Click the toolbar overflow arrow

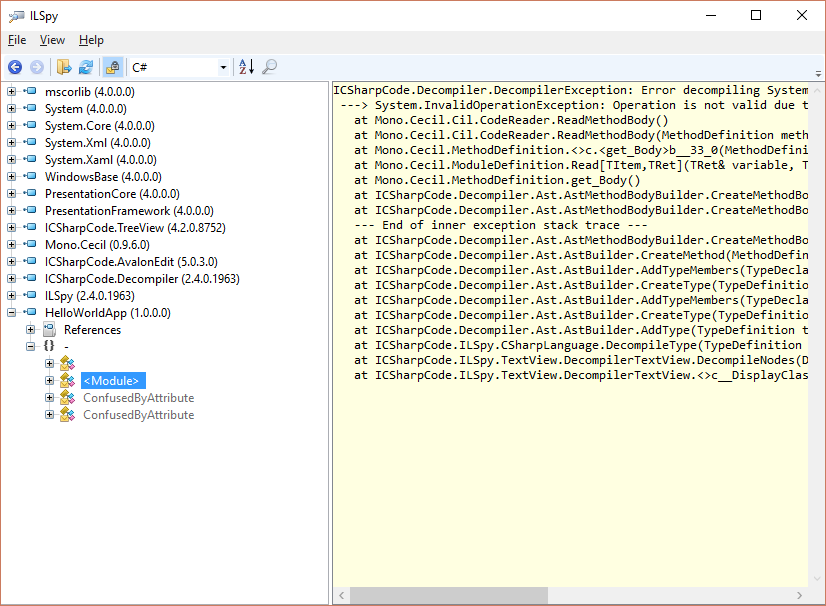(818, 74)
